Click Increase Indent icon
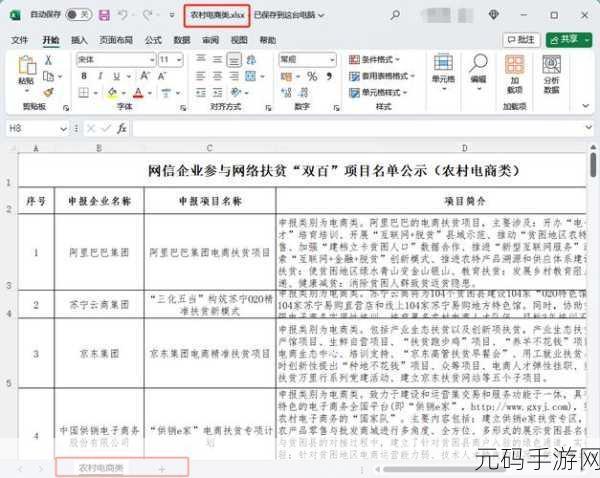600x478 pixels. click(x=217, y=93)
